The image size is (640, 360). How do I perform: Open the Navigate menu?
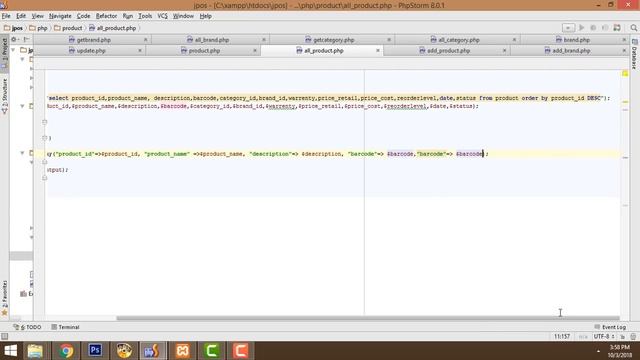60,16
